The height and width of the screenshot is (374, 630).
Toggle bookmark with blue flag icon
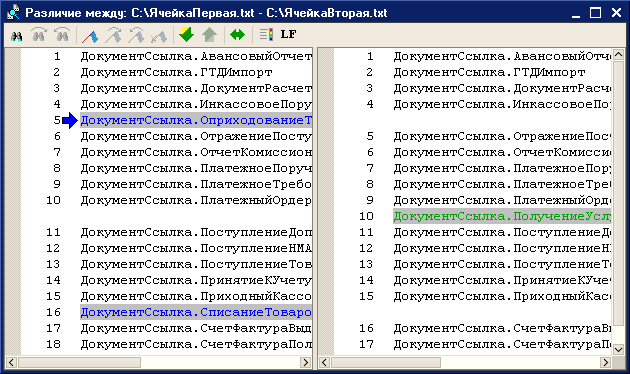pyautogui.click(x=90, y=35)
